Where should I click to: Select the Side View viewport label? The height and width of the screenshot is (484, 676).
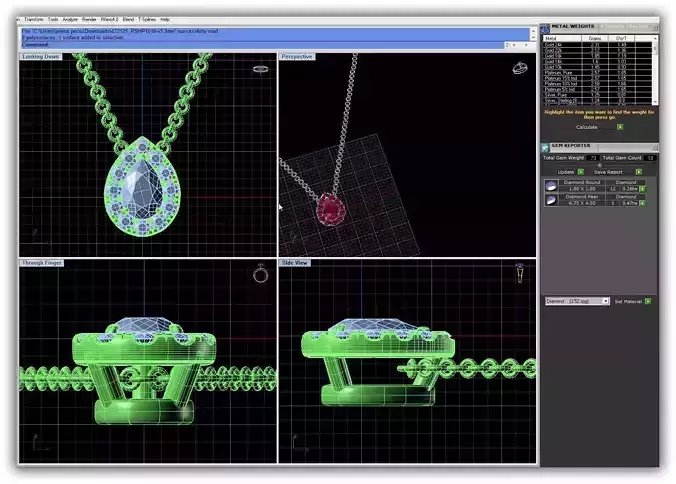(x=294, y=263)
